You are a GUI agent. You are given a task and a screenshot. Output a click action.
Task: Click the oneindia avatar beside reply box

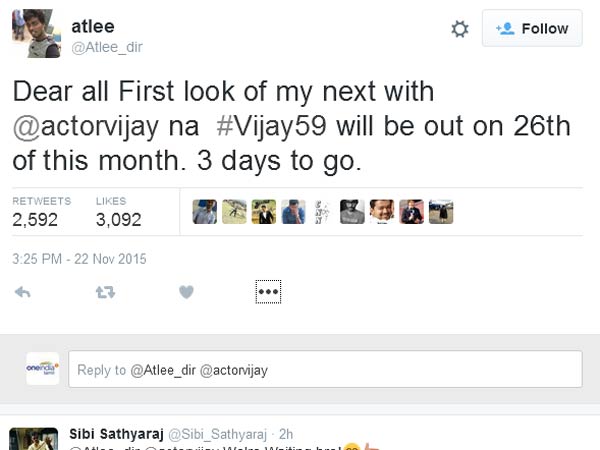42,369
